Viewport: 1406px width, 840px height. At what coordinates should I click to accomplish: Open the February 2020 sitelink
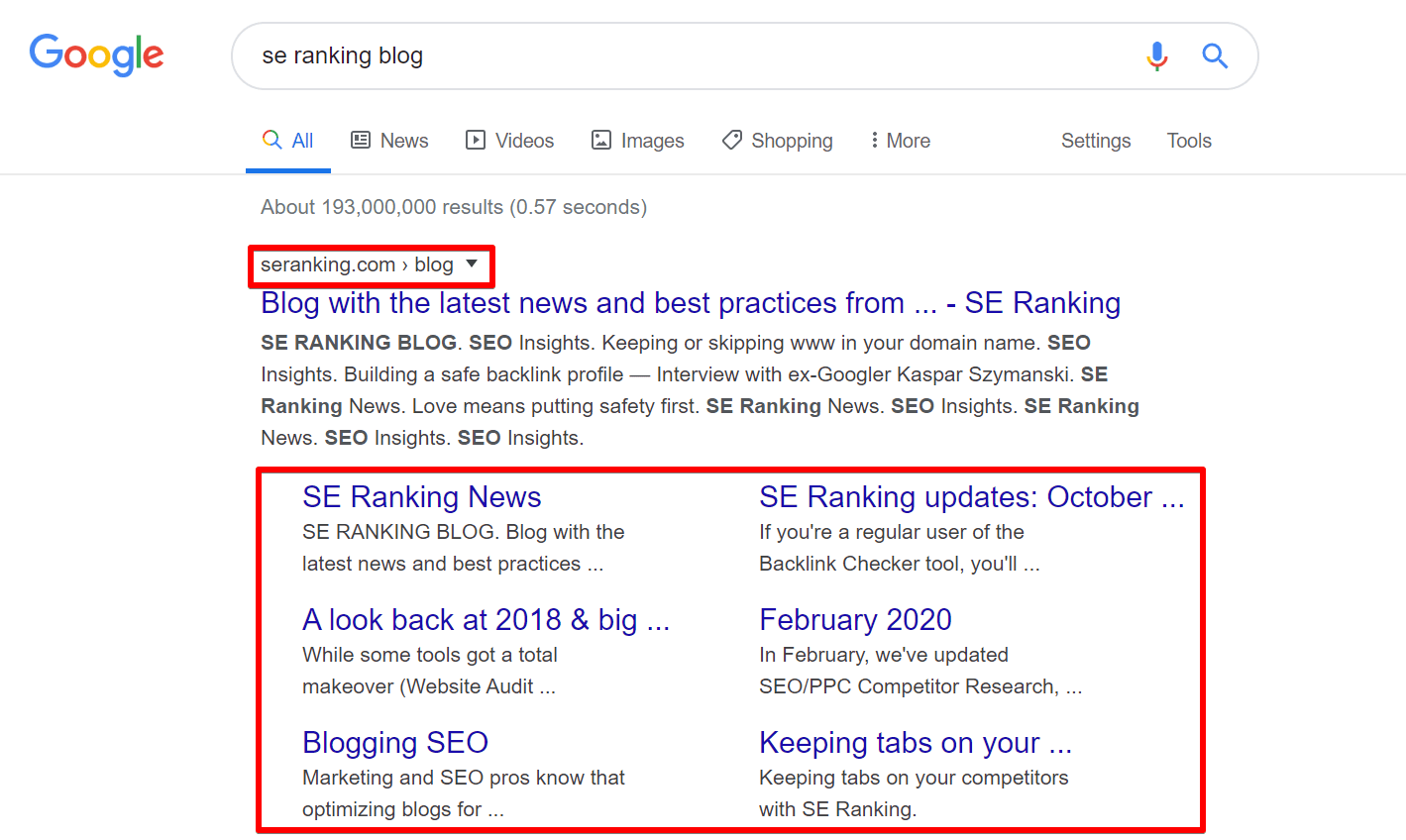pyautogui.click(x=855, y=619)
